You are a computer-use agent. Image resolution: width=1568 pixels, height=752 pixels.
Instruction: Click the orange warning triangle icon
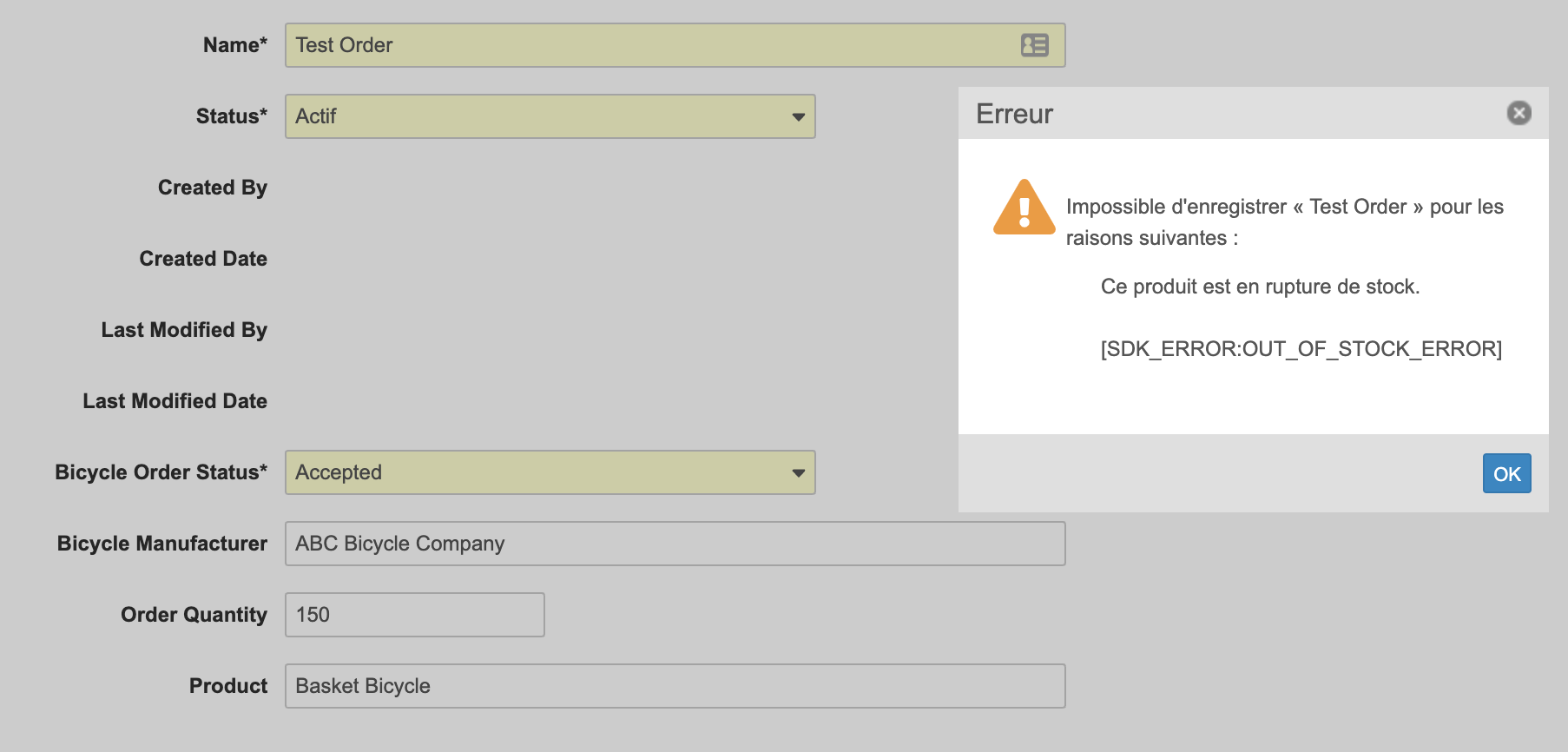(1024, 208)
